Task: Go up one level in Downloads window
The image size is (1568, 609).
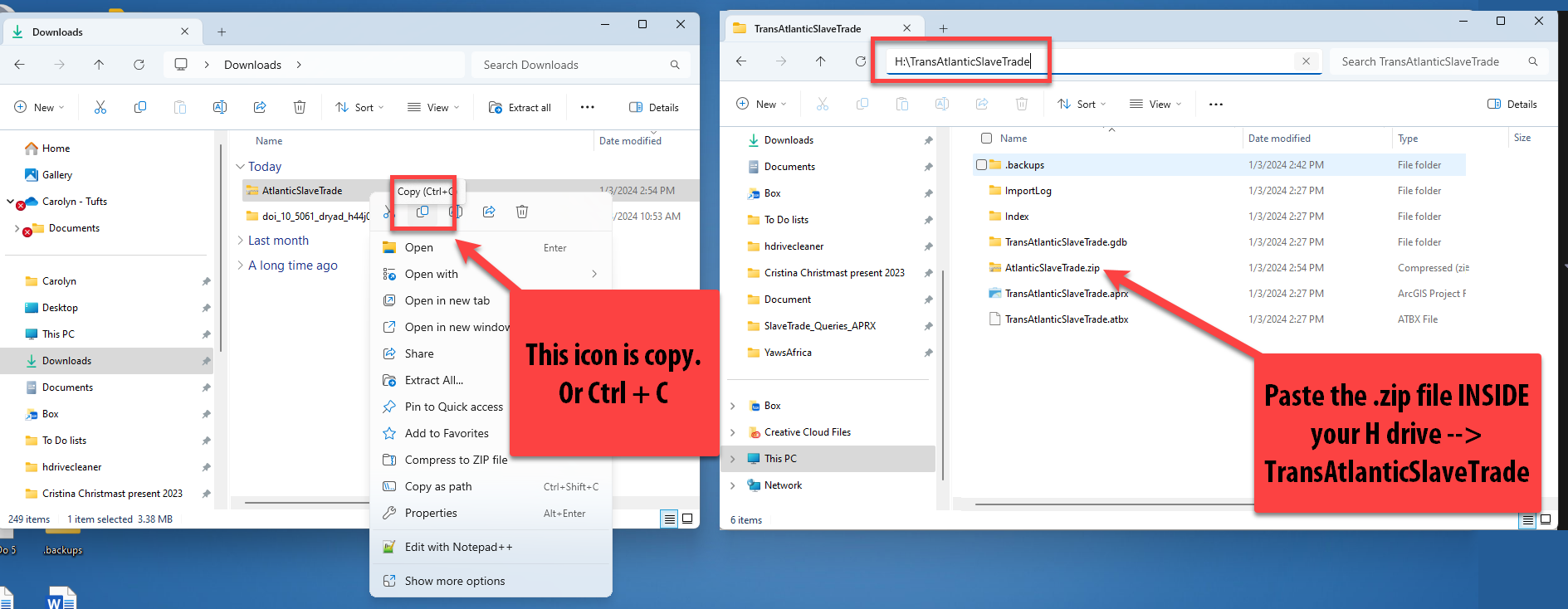Action: pos(99,65)
